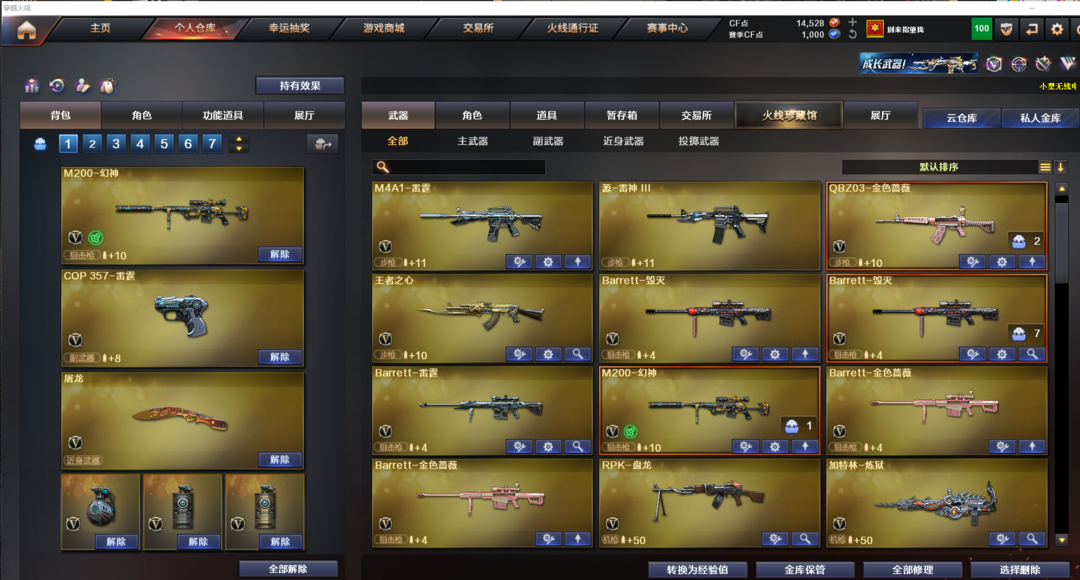The width and height of the screenshot is (1080, 580).
Task: Open the 云仓库 tab
Action: point(962,118)
